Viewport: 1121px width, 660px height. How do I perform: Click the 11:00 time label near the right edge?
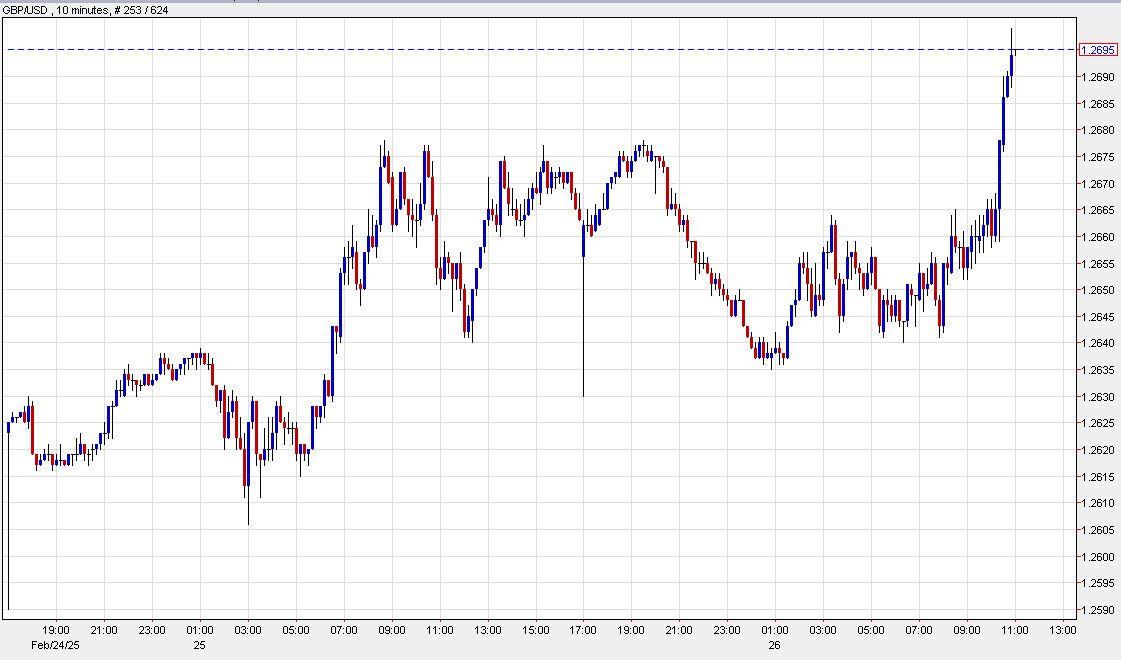coord(1016,631)
